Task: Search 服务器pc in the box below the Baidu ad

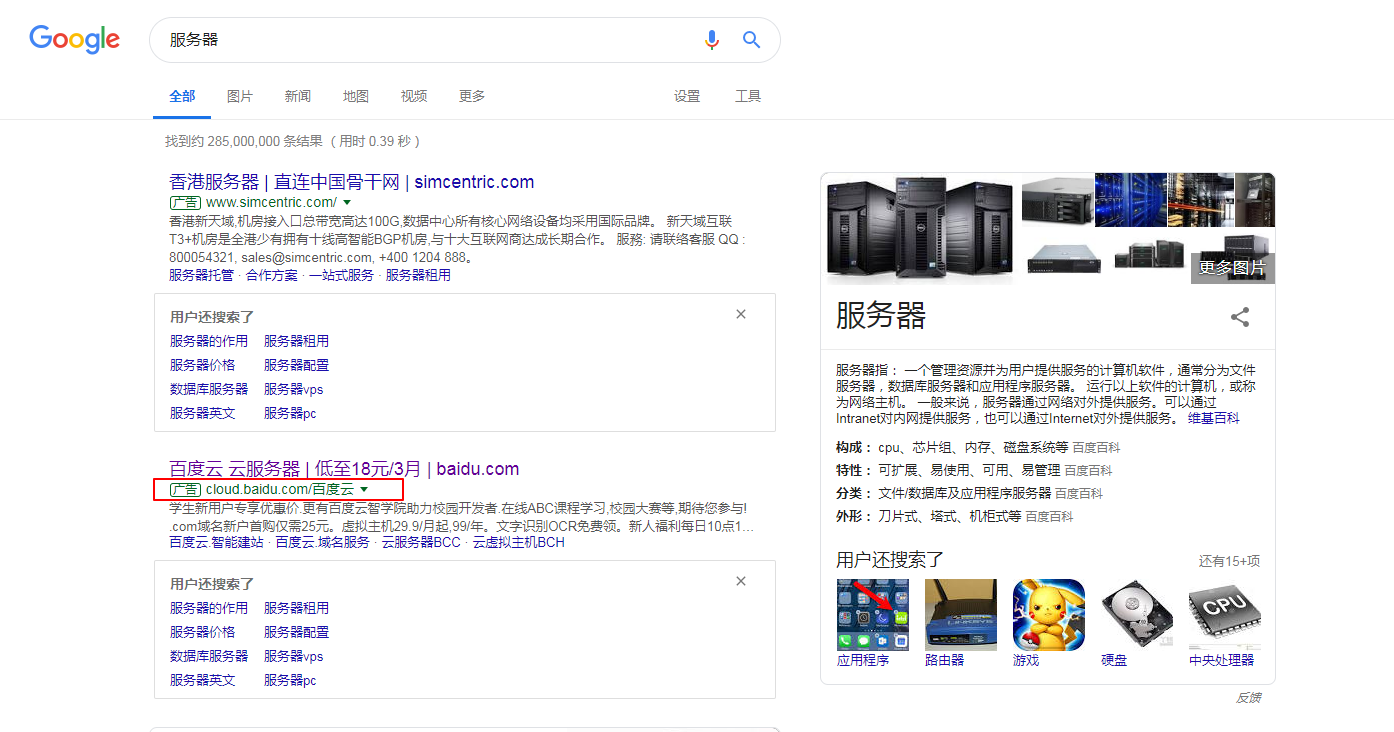Action: tap(290, 680)
